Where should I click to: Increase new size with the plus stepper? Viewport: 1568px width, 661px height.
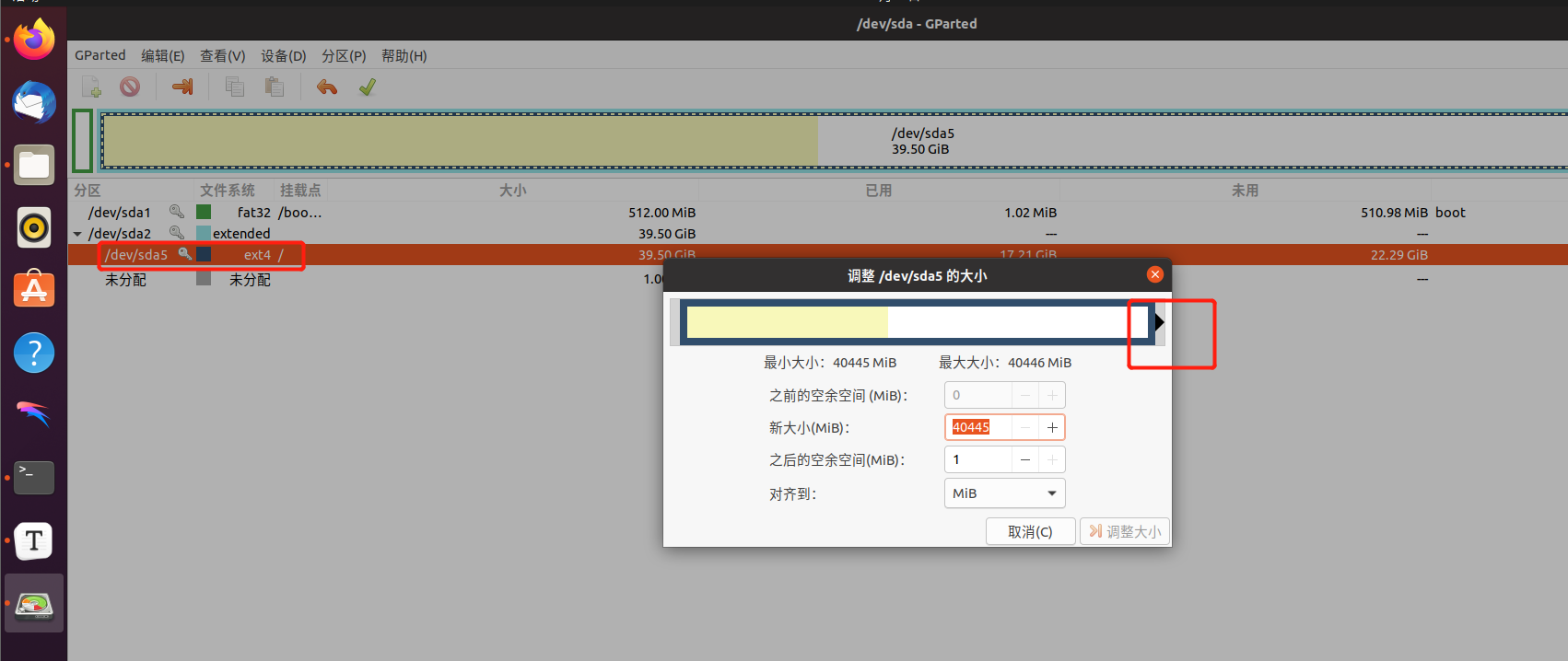coord(1051,427)
